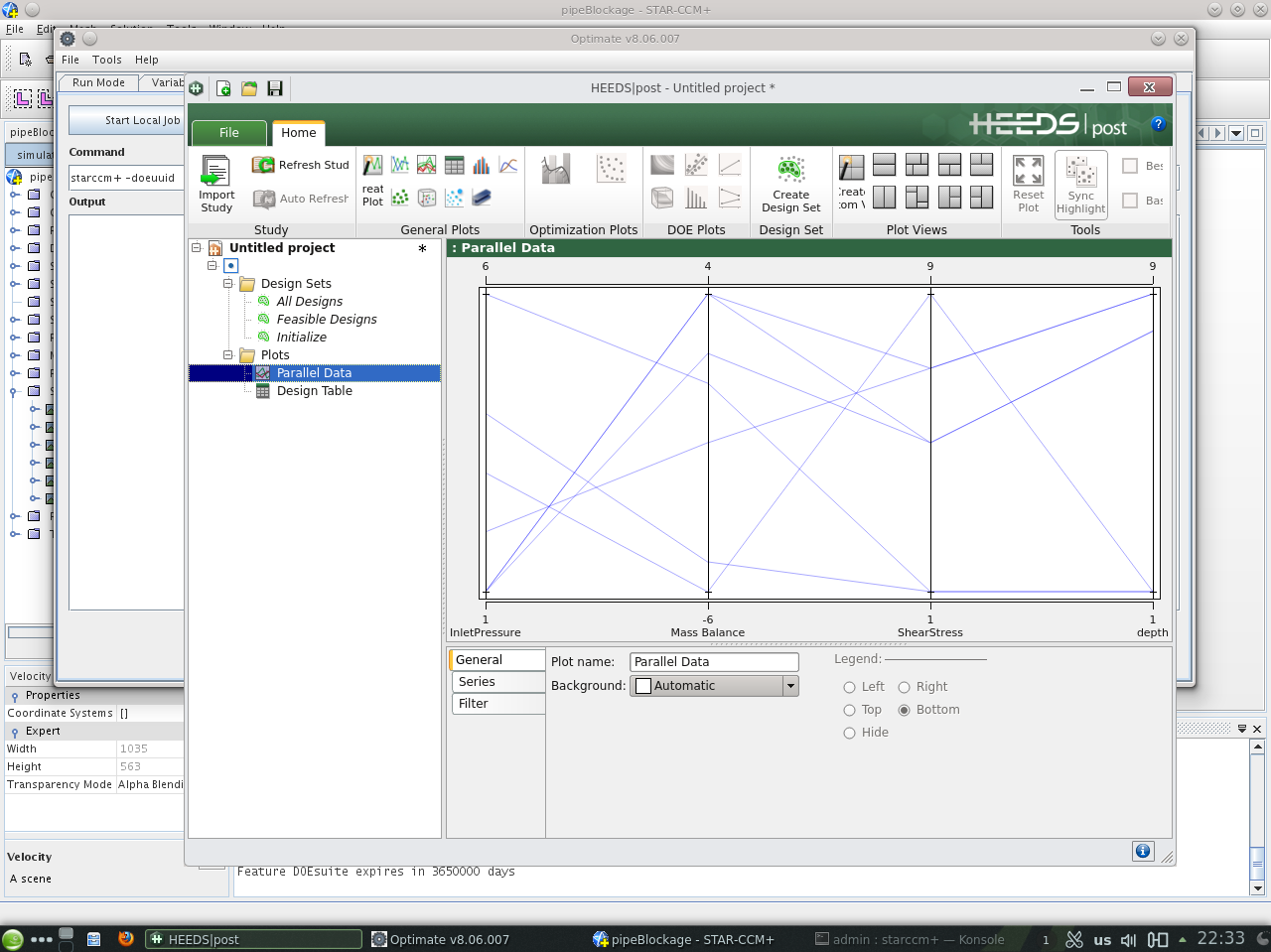Image resolution: width=1271 pixels, height=952 pixels.
Task: Click the Optimate gear icon in its title bar
Action: (68, 39)
